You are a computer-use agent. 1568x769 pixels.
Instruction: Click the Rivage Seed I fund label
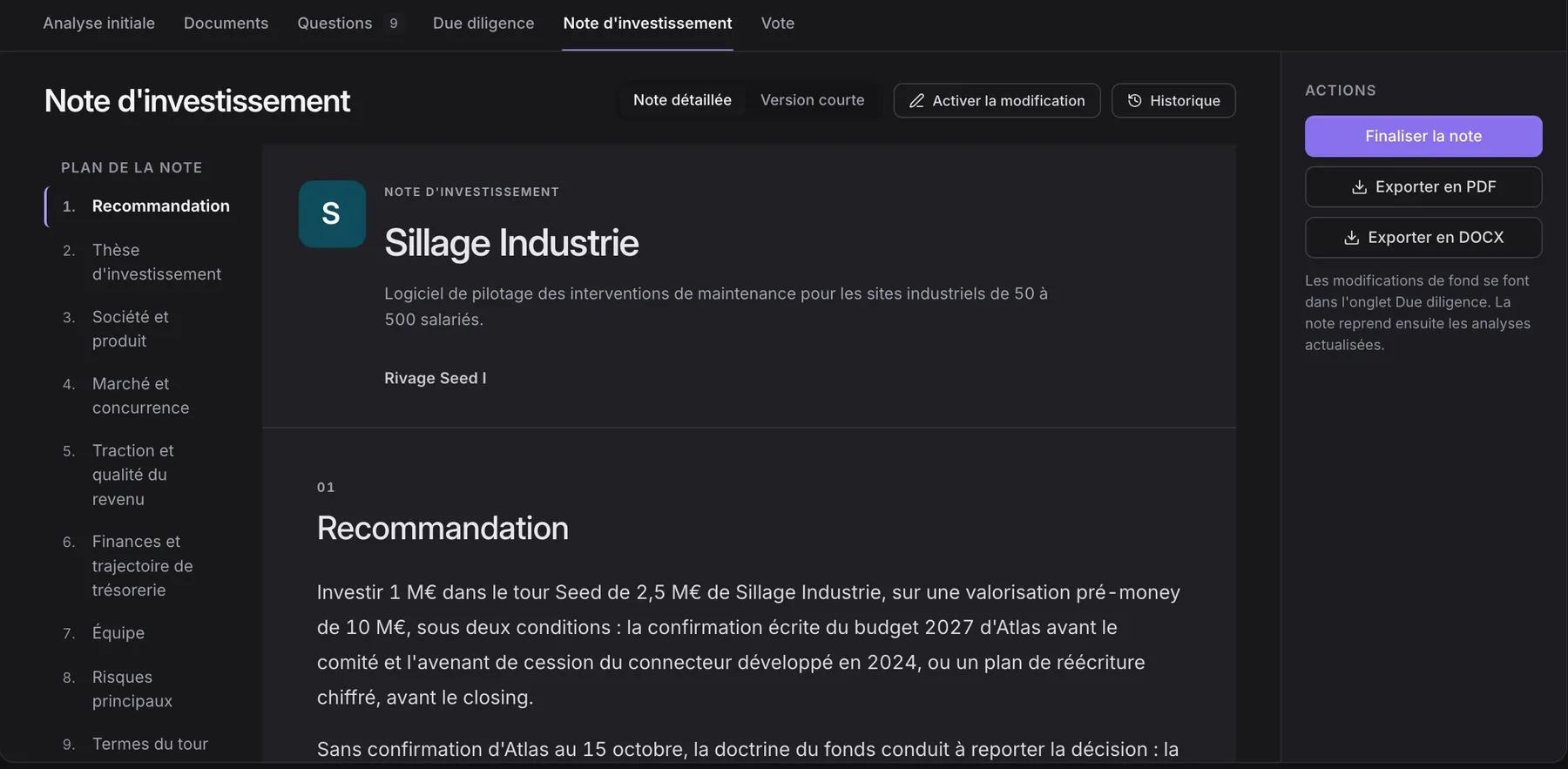point(436,379)
